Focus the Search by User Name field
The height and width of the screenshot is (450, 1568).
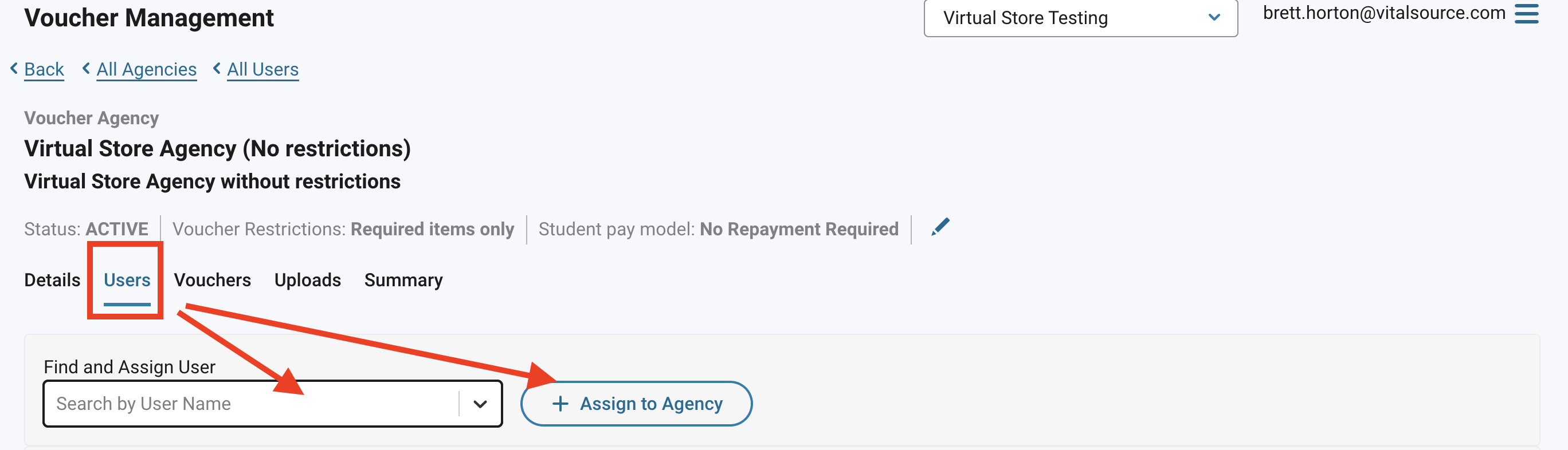(251, 404)
